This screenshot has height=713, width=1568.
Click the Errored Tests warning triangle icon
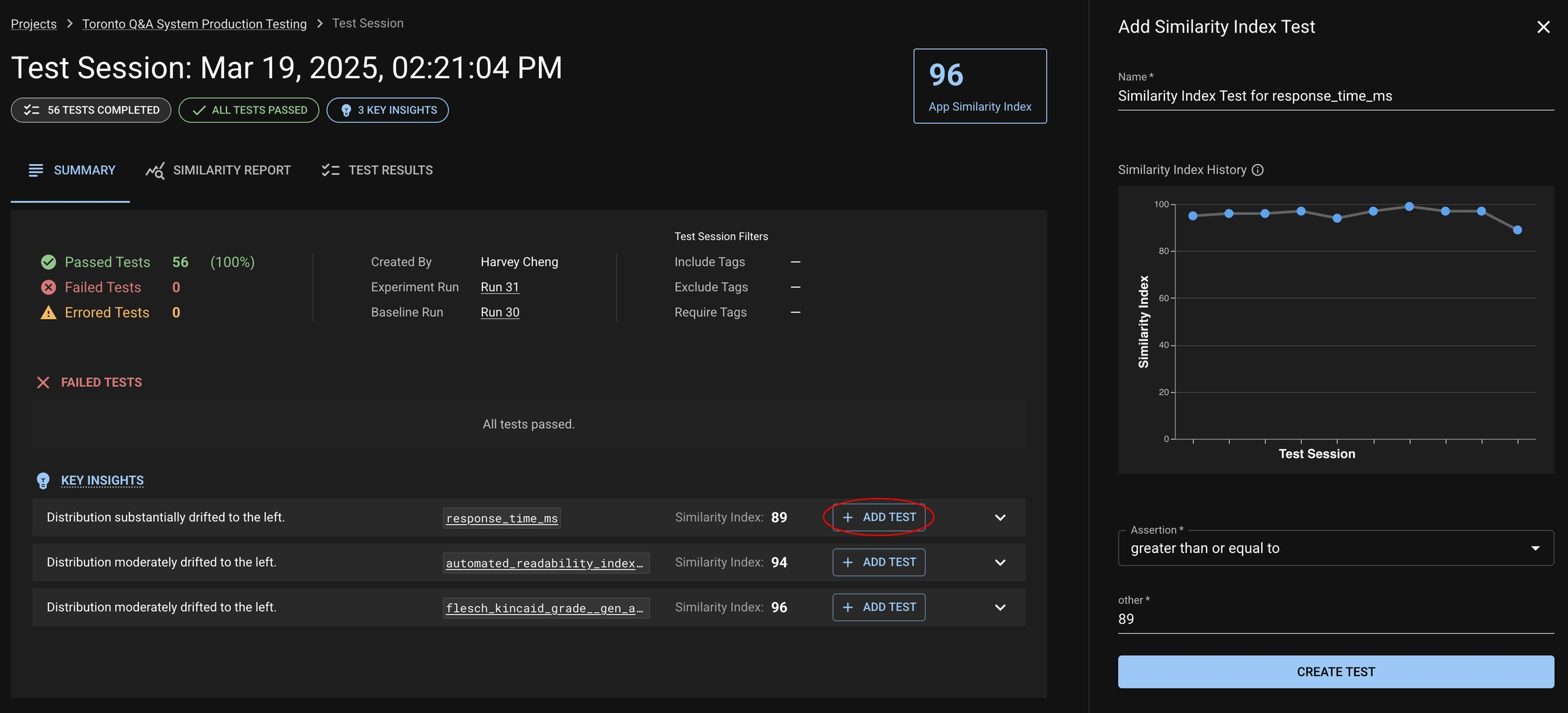48,313
